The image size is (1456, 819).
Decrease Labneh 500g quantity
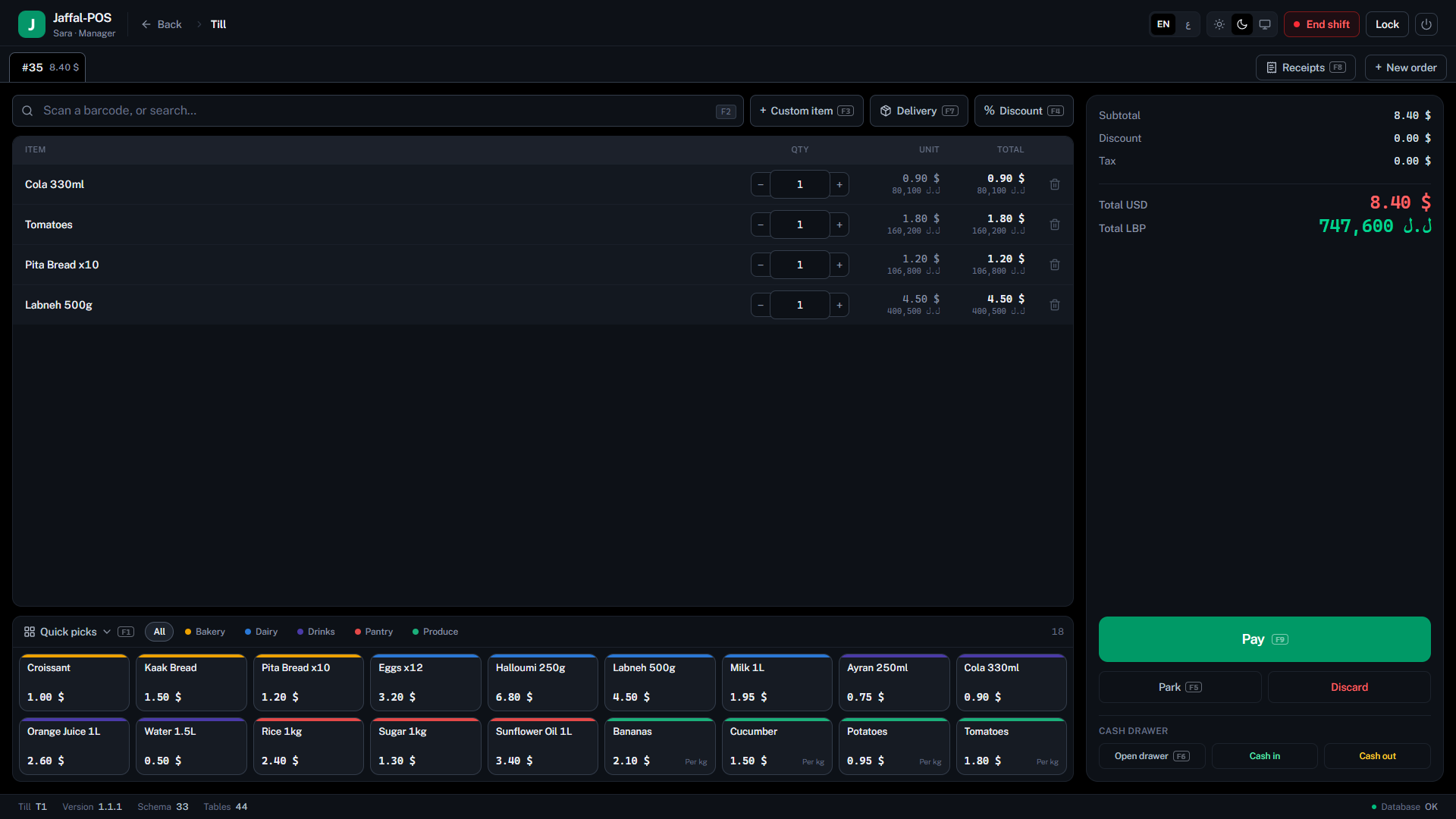tap(761, 305)
